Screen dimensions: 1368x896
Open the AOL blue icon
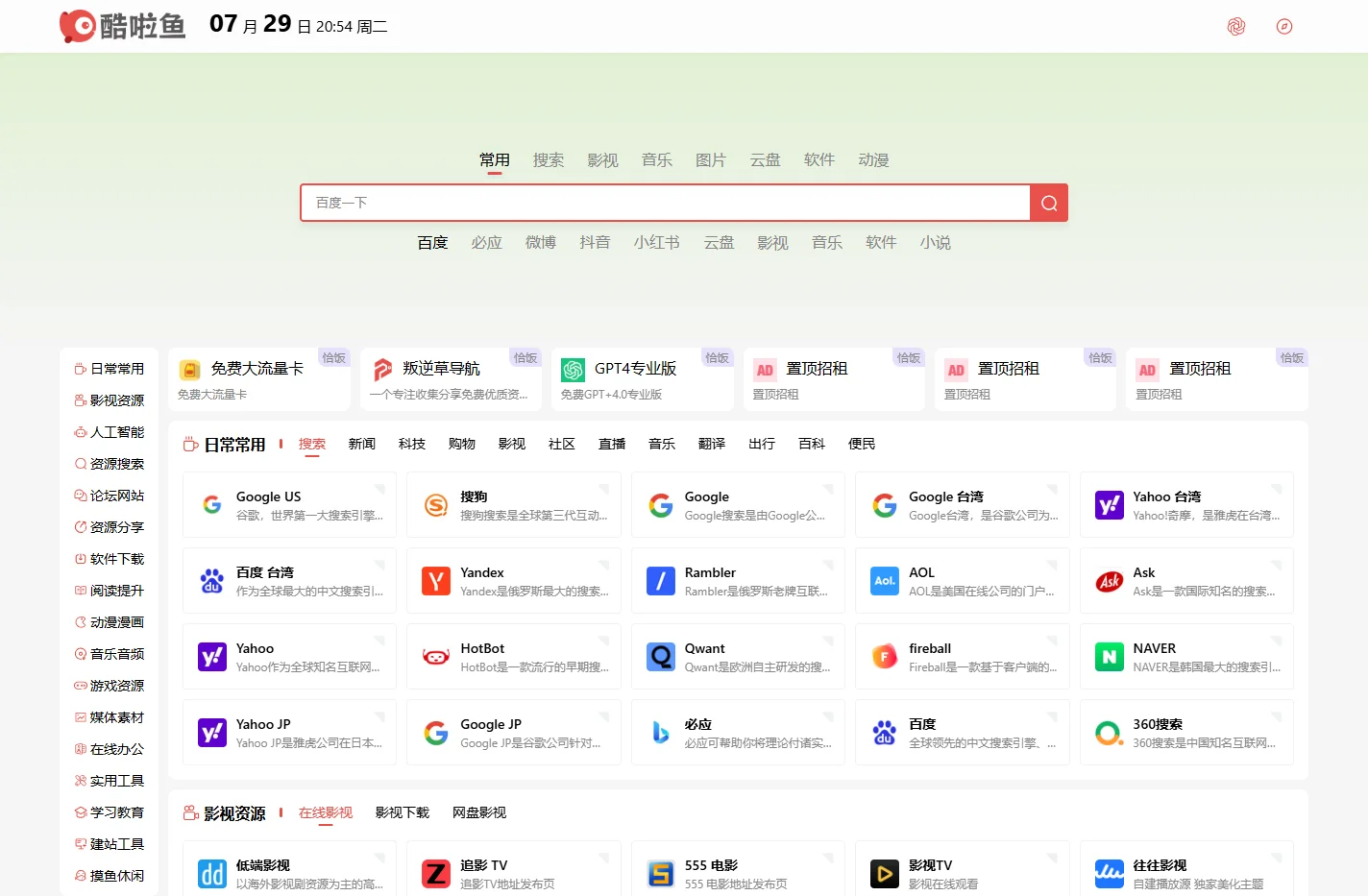tap(885, 581)
